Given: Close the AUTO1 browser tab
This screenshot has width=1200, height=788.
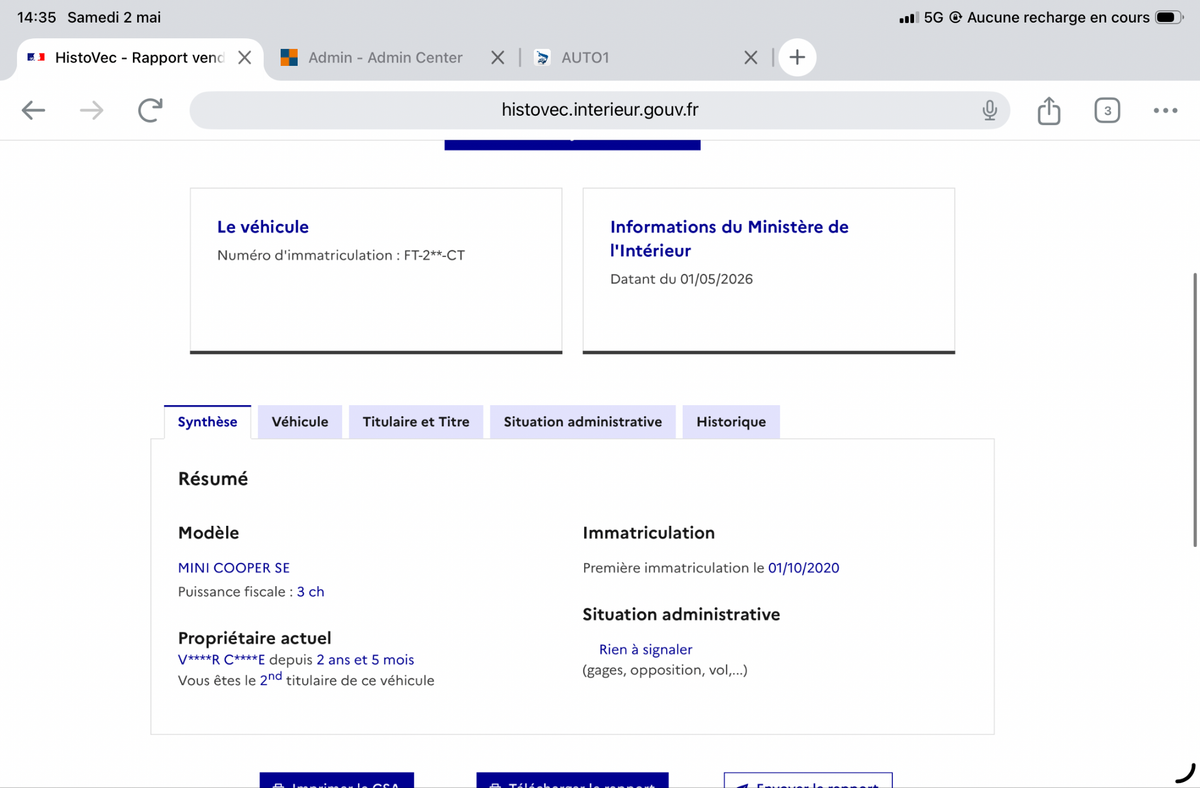Looking at the screenshot, I should pyautogui.click(x=751, y=57).
